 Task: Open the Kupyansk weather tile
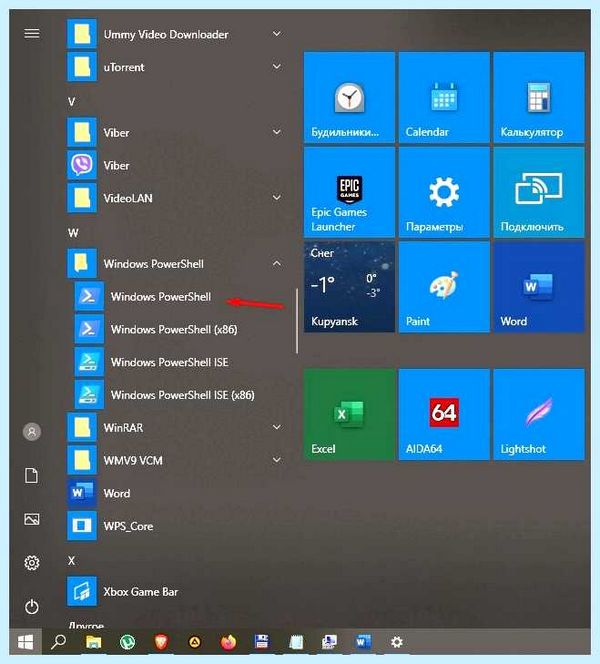349,287
